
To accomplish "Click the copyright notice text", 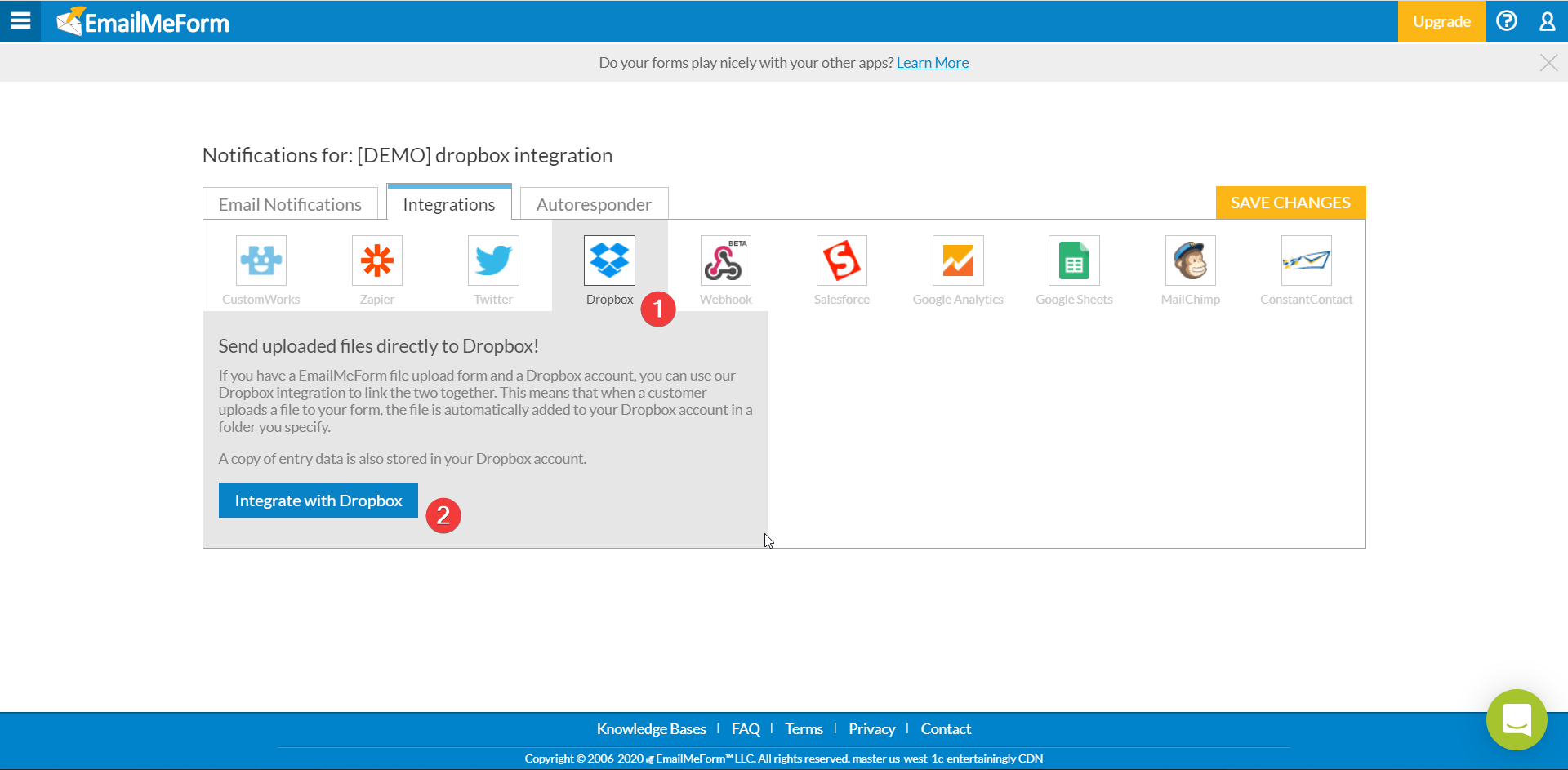I will 784,759.
